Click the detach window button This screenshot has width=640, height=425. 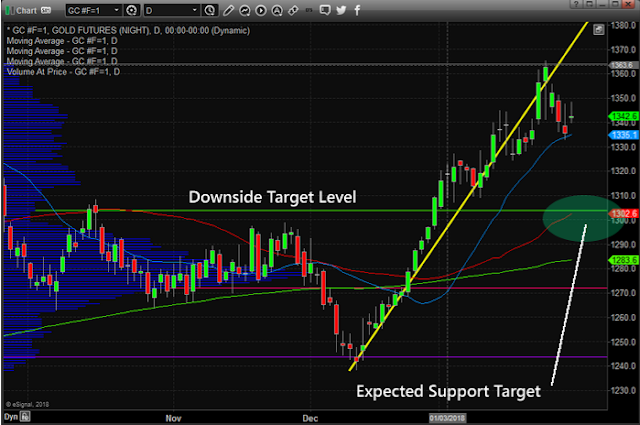tap(589, 4)
